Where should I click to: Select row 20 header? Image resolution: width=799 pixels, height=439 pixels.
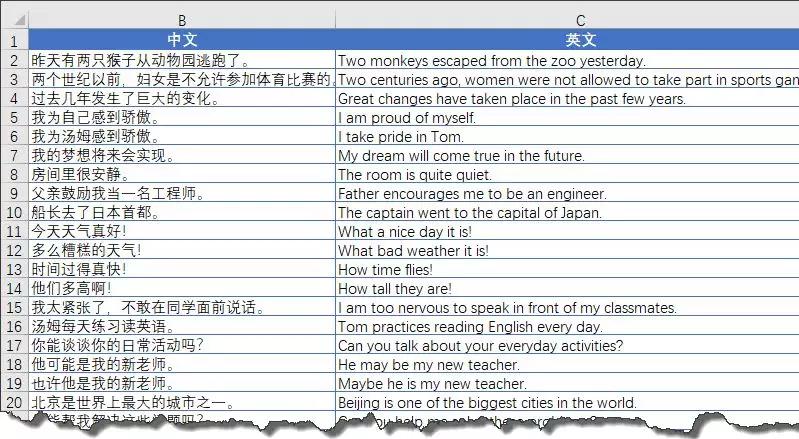pyautogui.click(x=14, y=402)
